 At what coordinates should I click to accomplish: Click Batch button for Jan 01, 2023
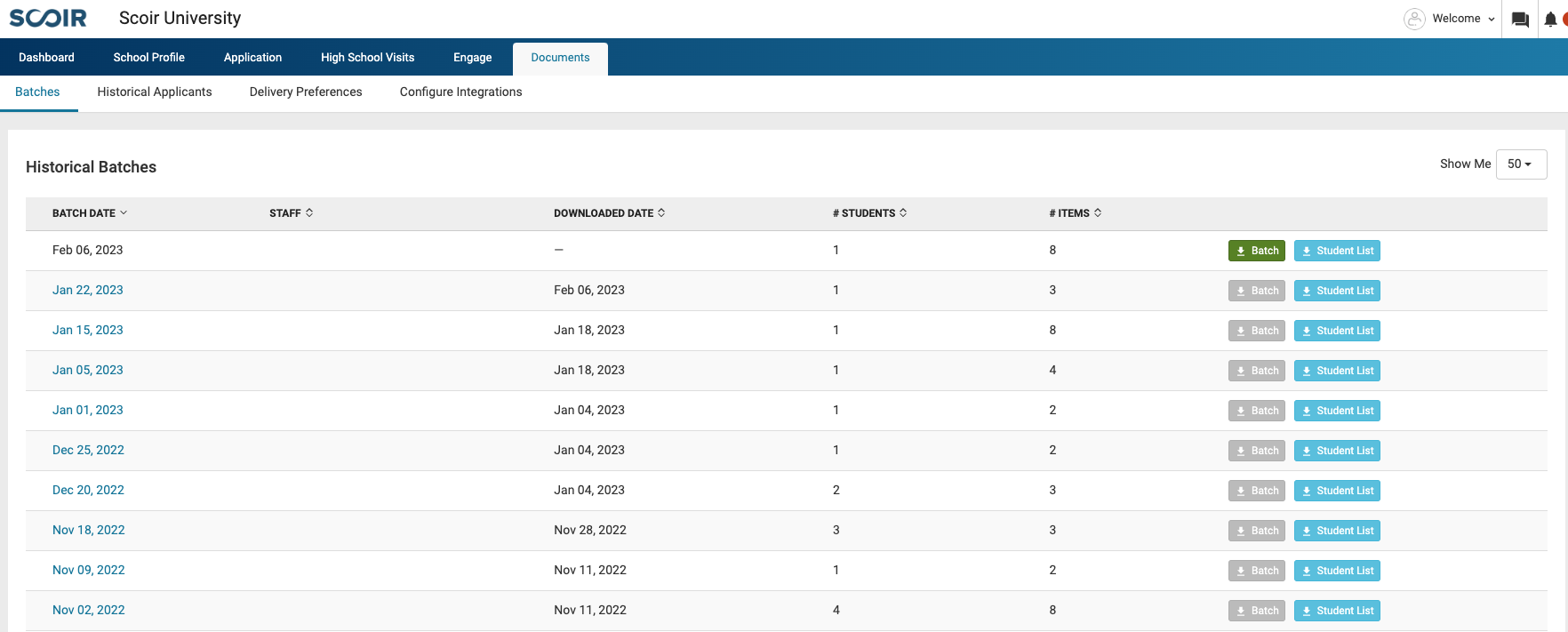point(1257,411)
